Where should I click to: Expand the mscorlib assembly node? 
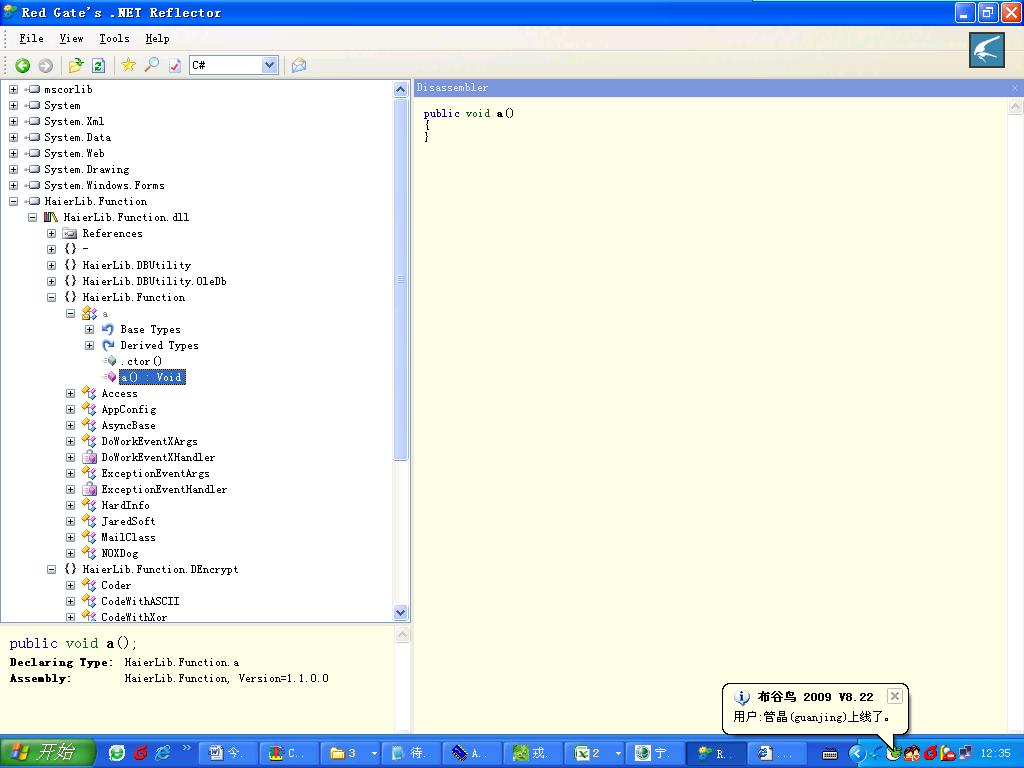pos(14,89)
